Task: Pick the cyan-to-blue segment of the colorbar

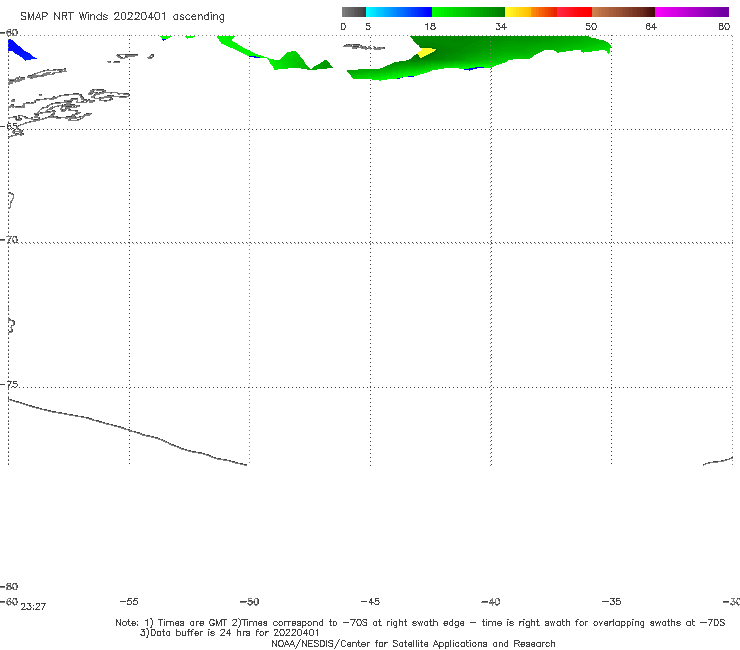Action: [399, 12]
